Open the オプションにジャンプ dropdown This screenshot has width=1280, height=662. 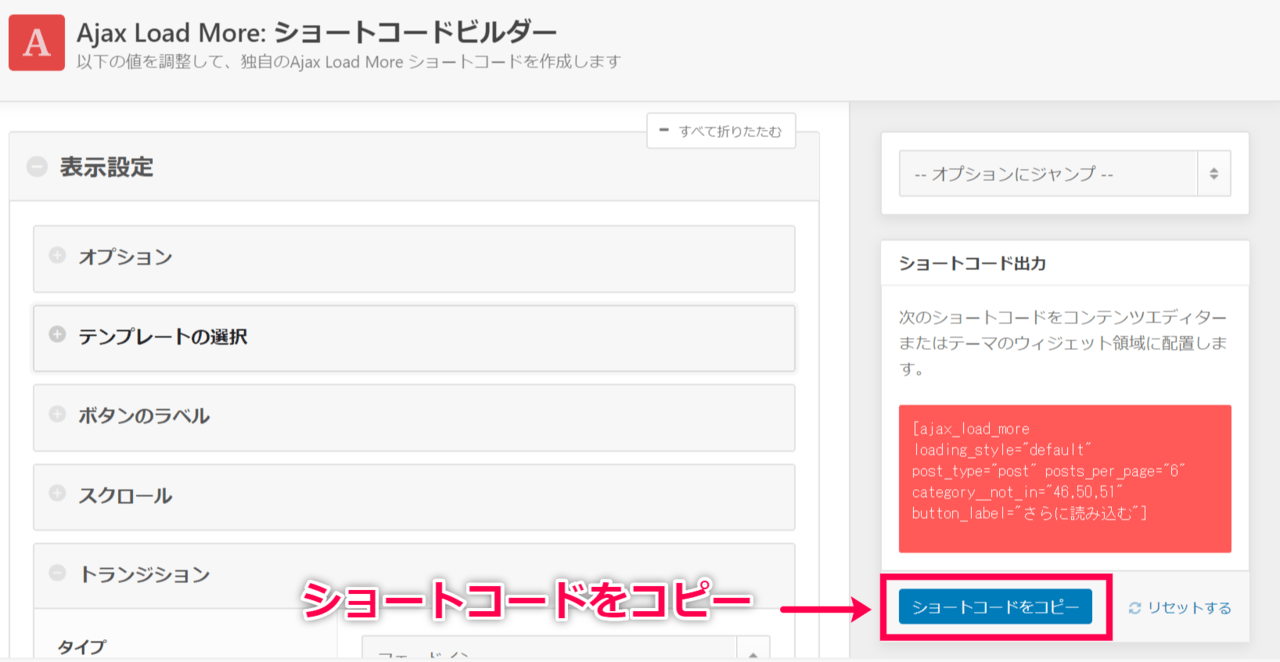click(1065, 174)
